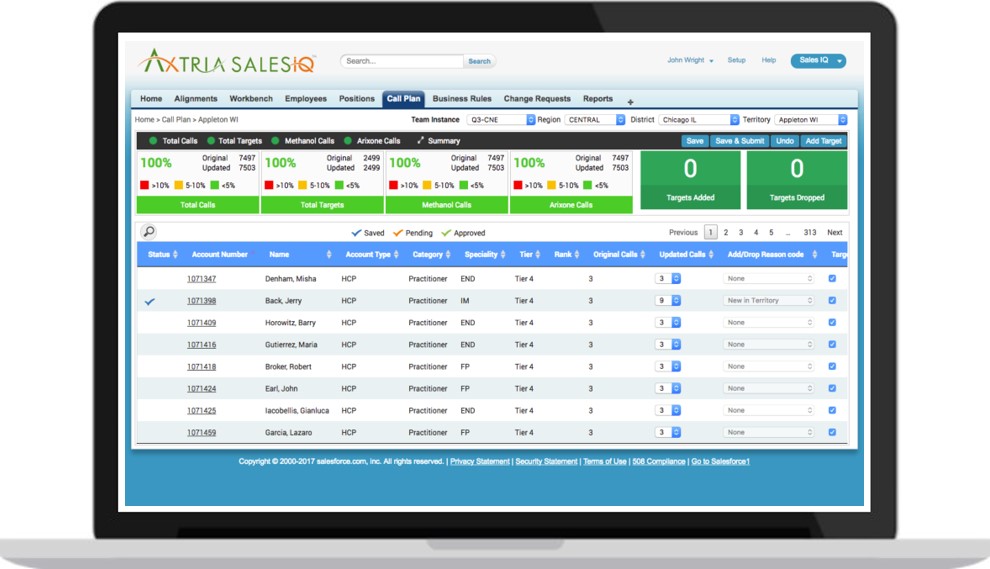Click the Axtria SalesIQ logo
The image size is (990, 569).
228,62
